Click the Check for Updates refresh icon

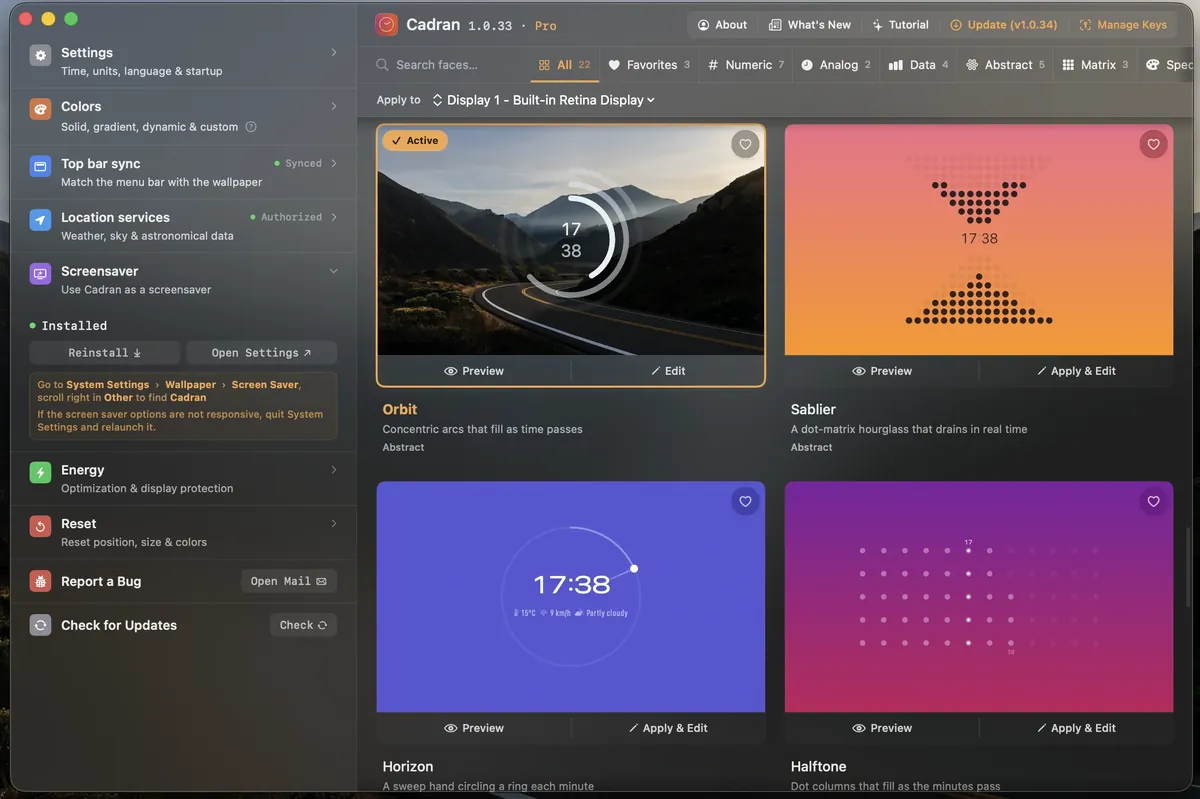[x=40, y=625]
